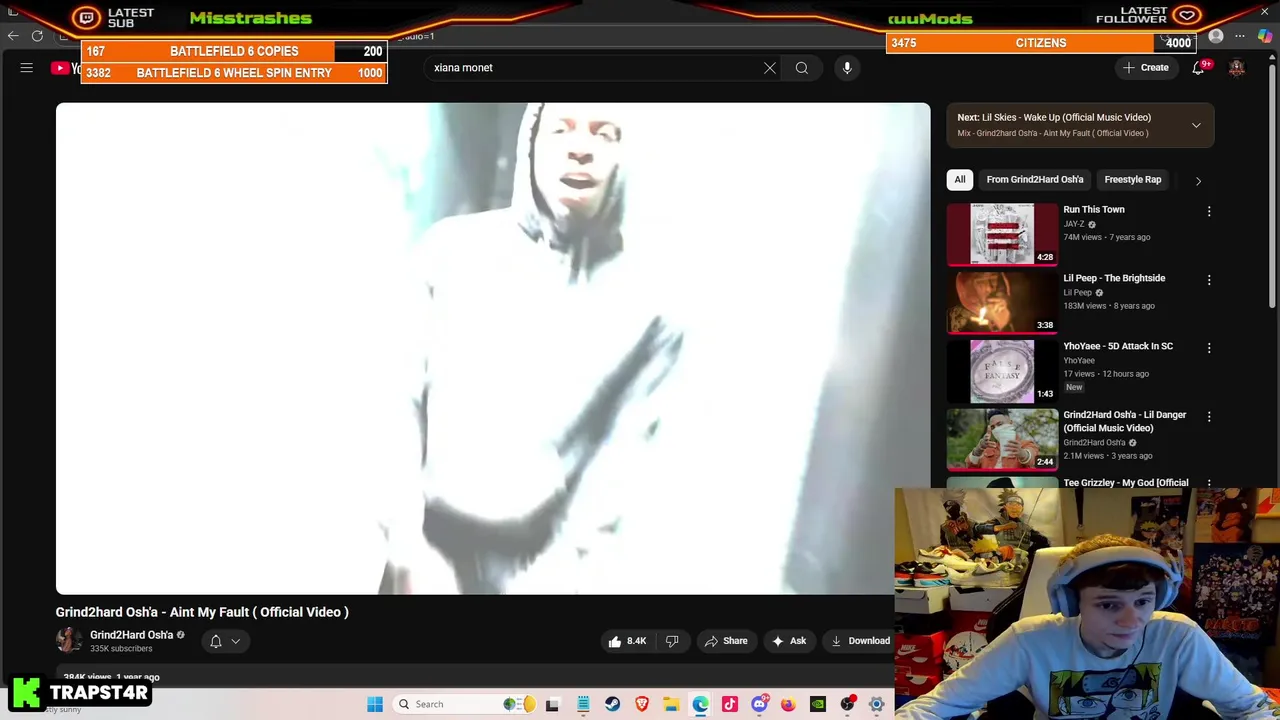Open TikTok from the taskbar
This screenshot has width=1280, height=720.
coord(730,704)
